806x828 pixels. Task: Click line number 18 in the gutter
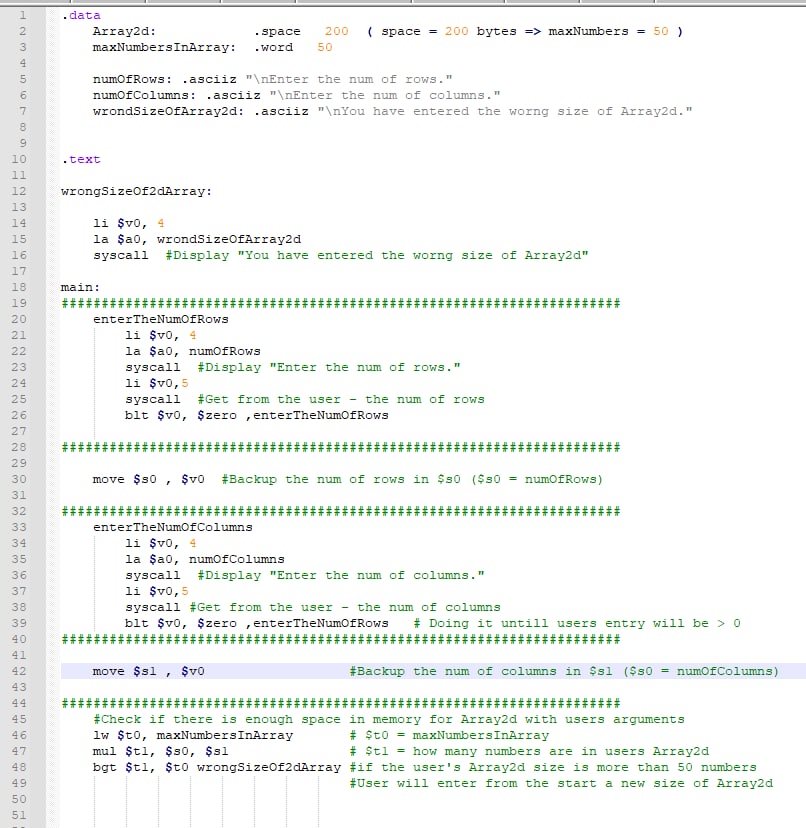coord(18,287)
